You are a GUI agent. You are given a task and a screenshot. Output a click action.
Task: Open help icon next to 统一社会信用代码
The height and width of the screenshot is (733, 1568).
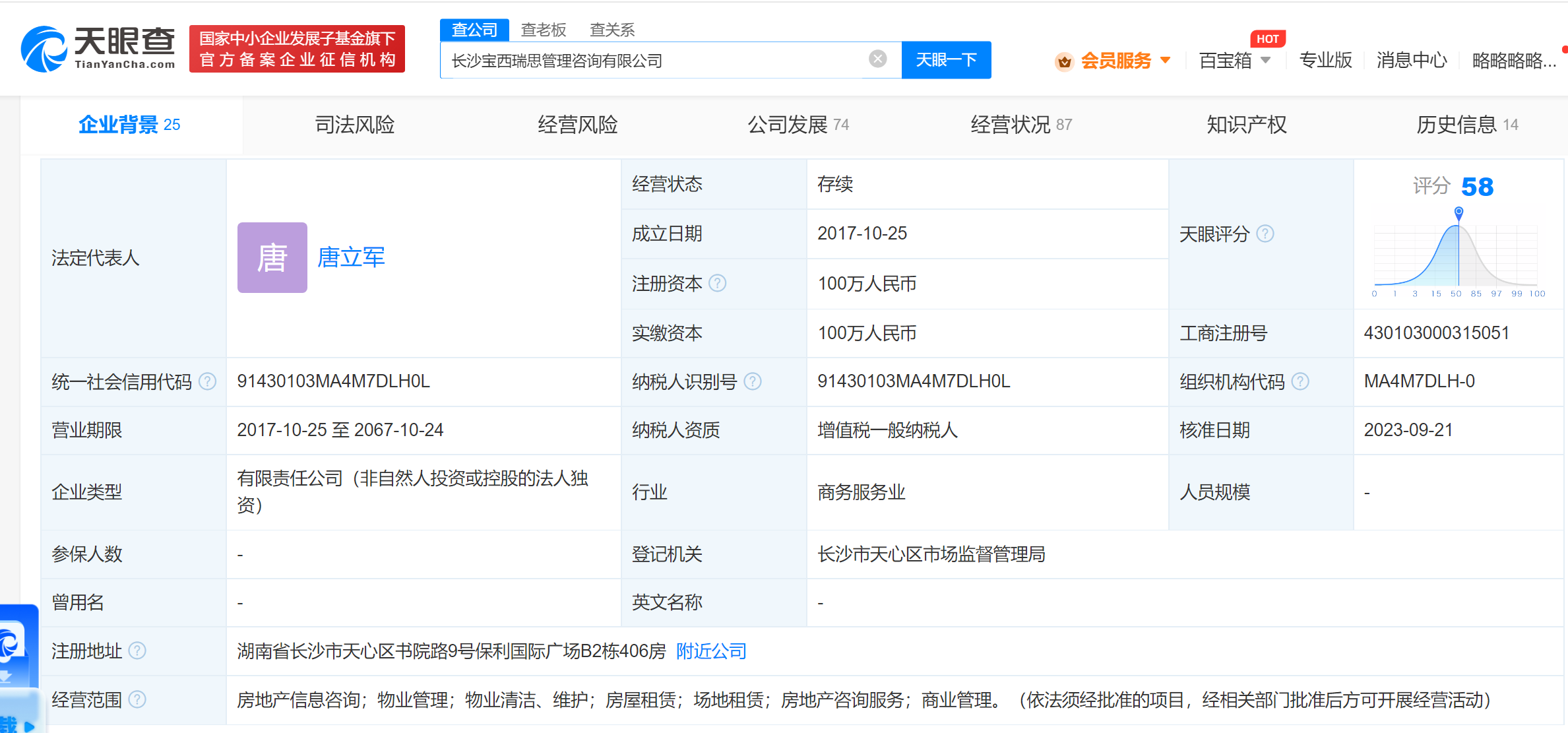207,381
